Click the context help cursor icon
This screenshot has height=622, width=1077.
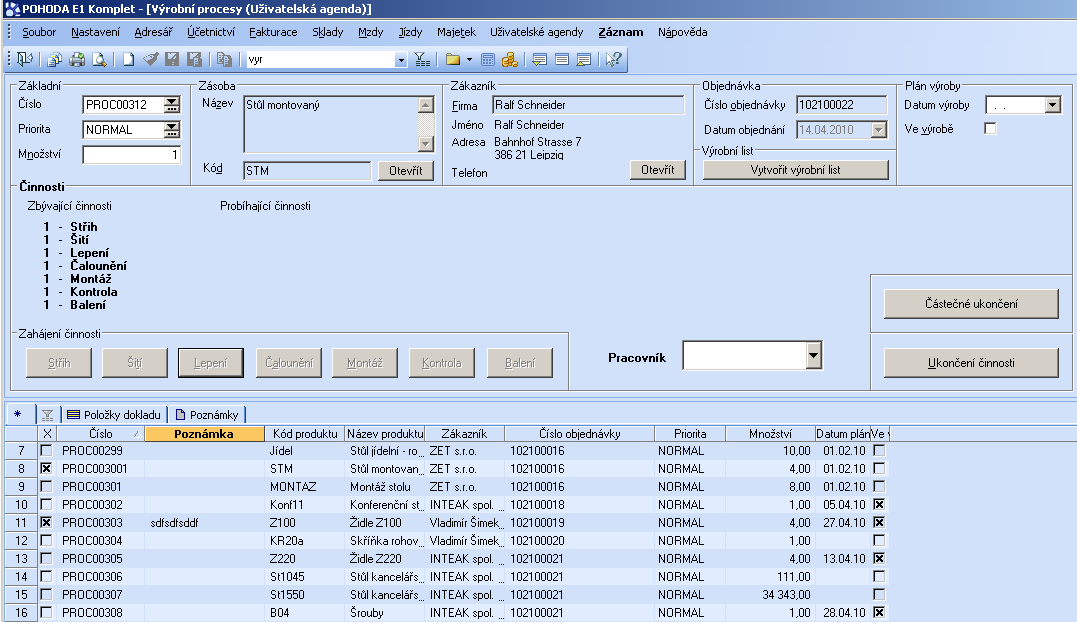(613, 60)
